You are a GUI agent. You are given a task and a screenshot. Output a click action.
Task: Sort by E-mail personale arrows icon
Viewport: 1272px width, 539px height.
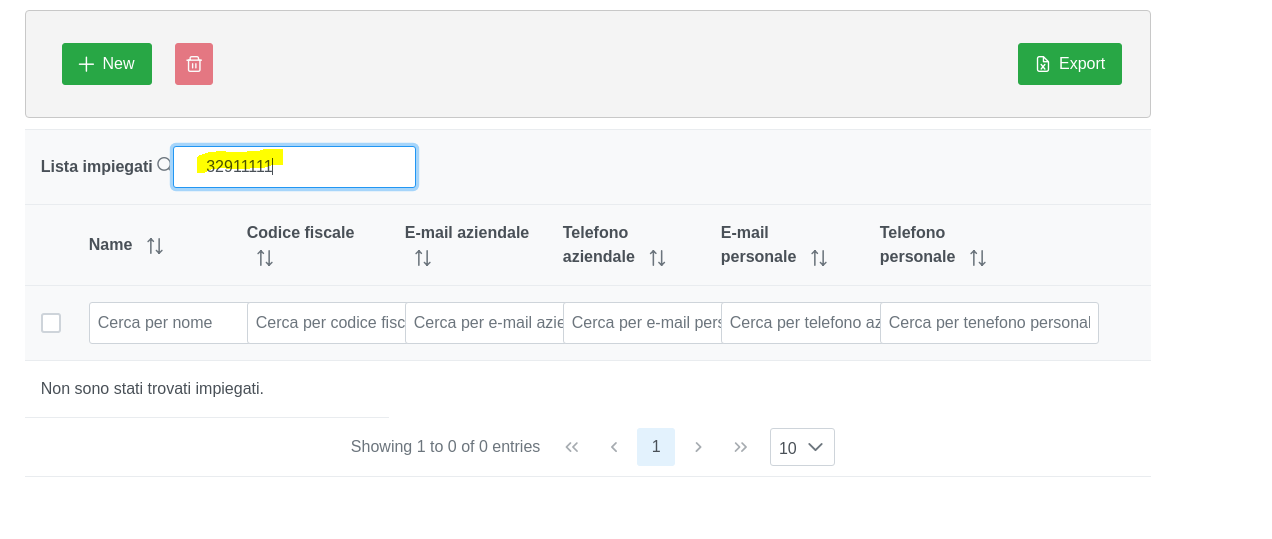(819, 258)
